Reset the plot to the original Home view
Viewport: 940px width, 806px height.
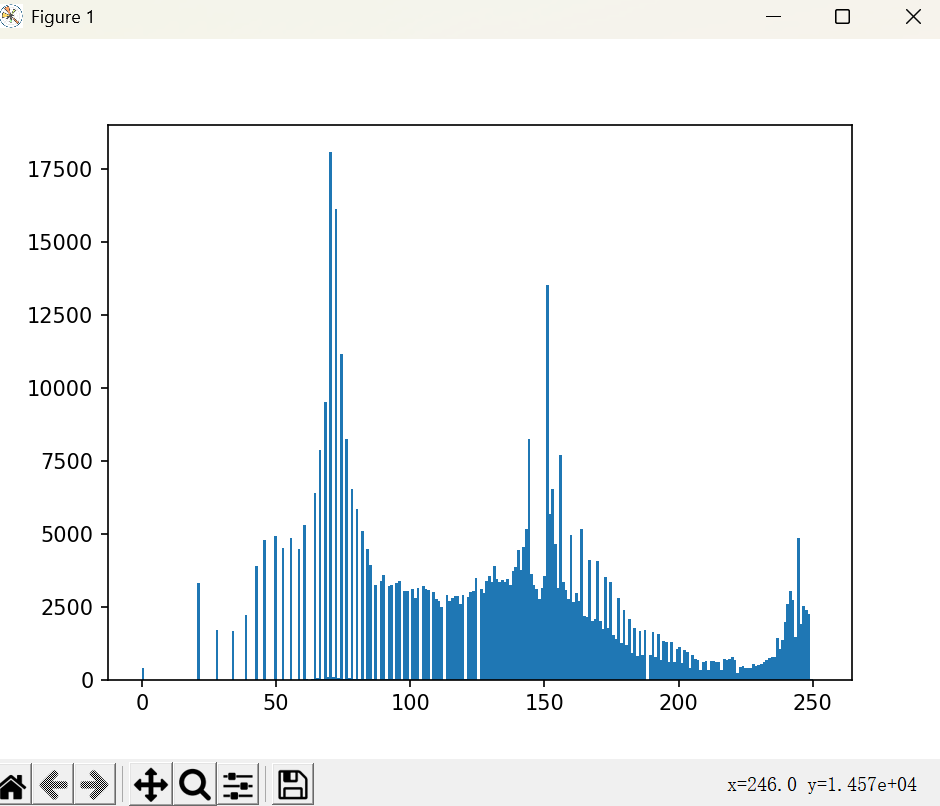[x=13, y=784]
